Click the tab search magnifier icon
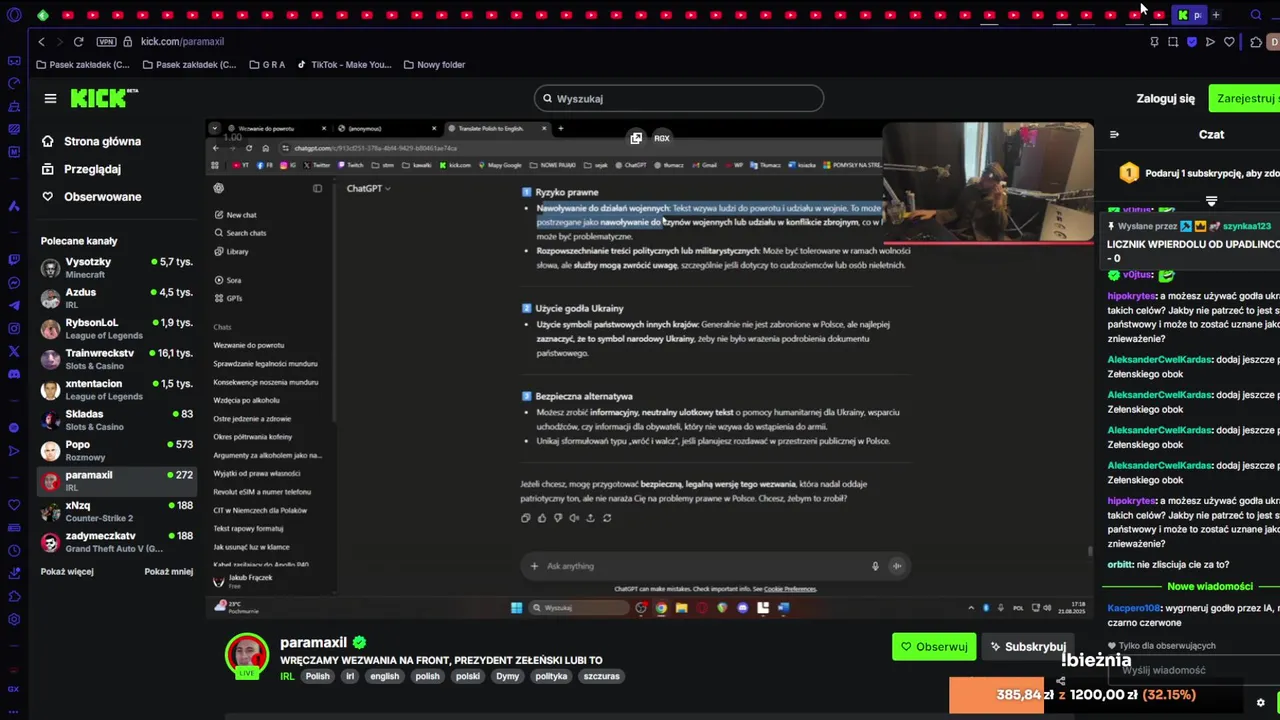1280x720 pixels. [x=1256, y=15]
